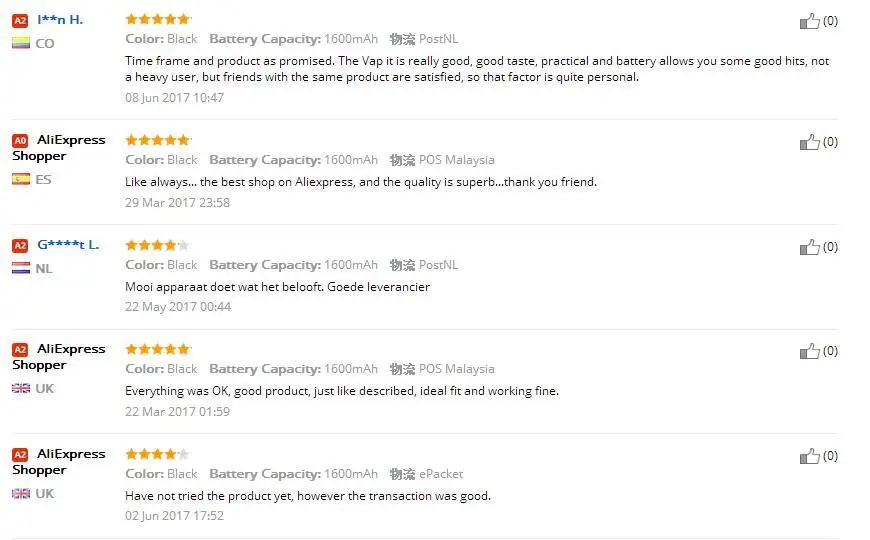Click thumbs-up on the Netherlands buyer's review

(x=810, y=247)
